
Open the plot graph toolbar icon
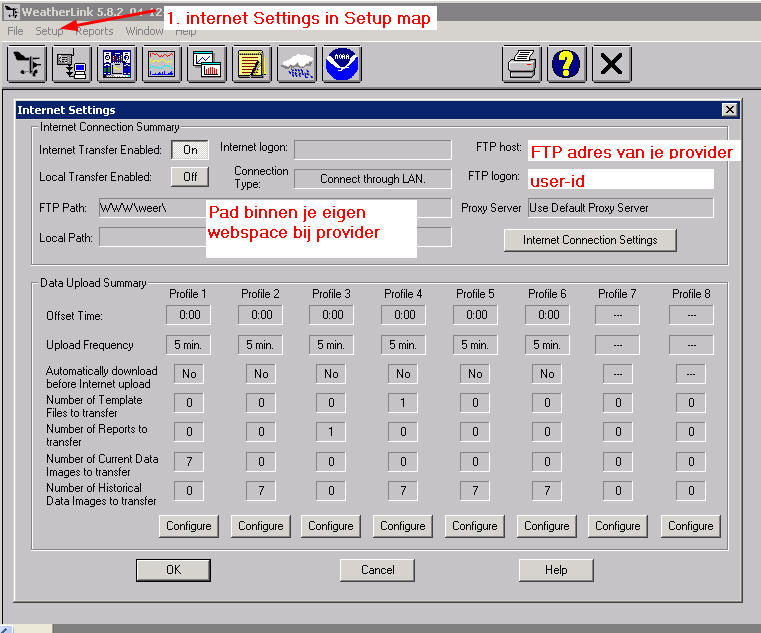(162, 64)
